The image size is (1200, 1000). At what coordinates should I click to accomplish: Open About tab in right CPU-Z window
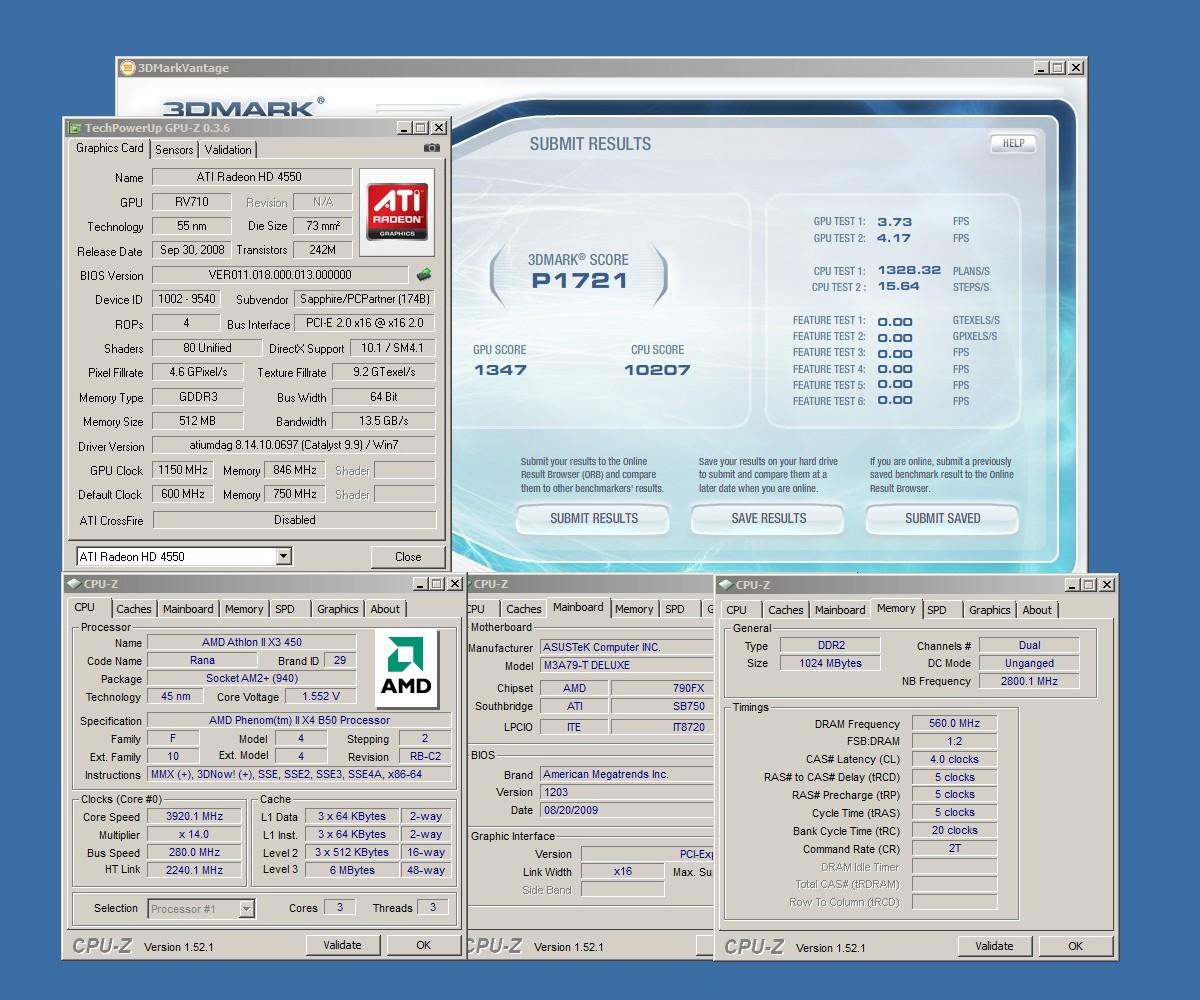click(1037, 610)
